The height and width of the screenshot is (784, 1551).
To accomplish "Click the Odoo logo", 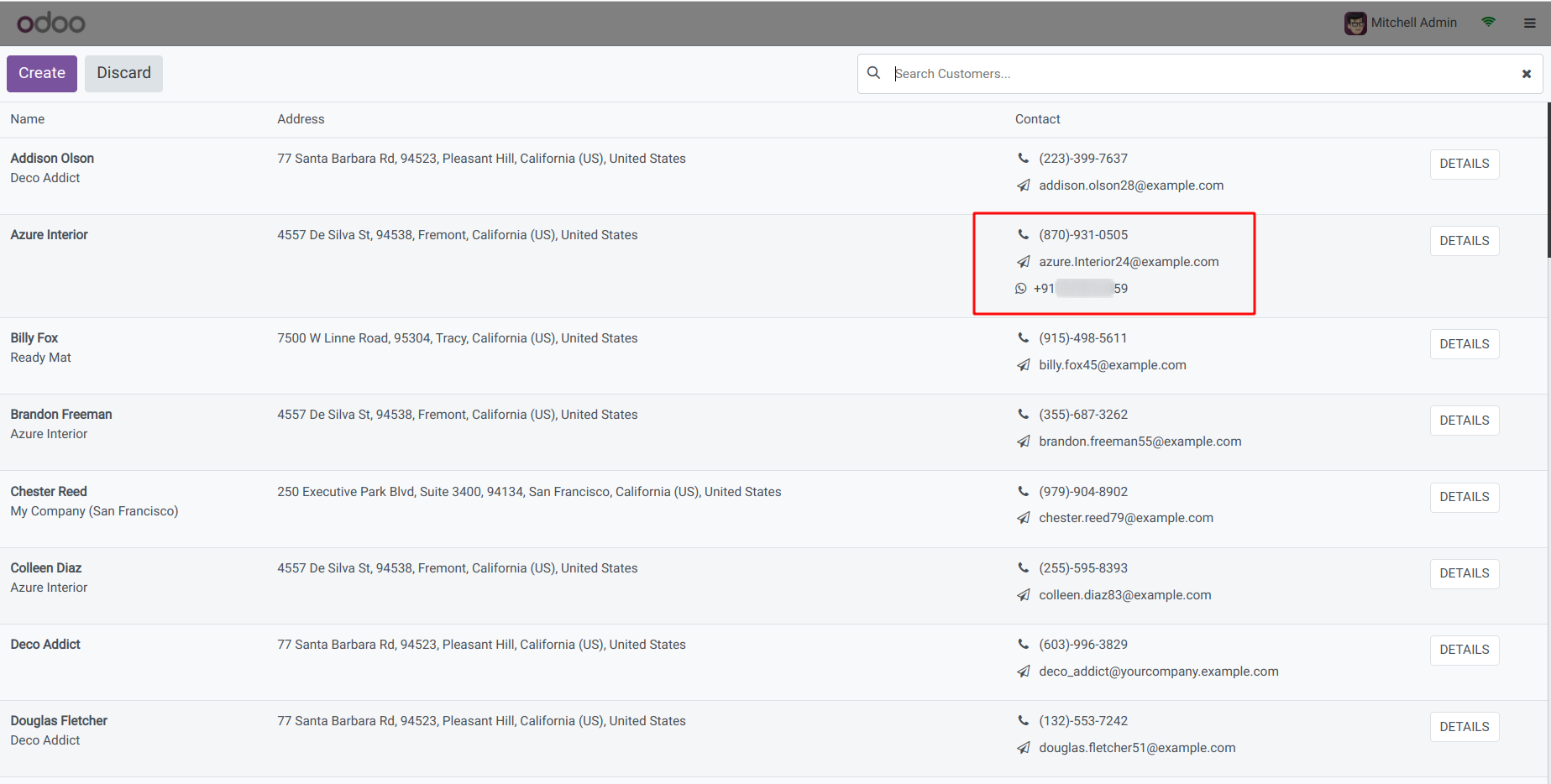I will pos(51,23).
